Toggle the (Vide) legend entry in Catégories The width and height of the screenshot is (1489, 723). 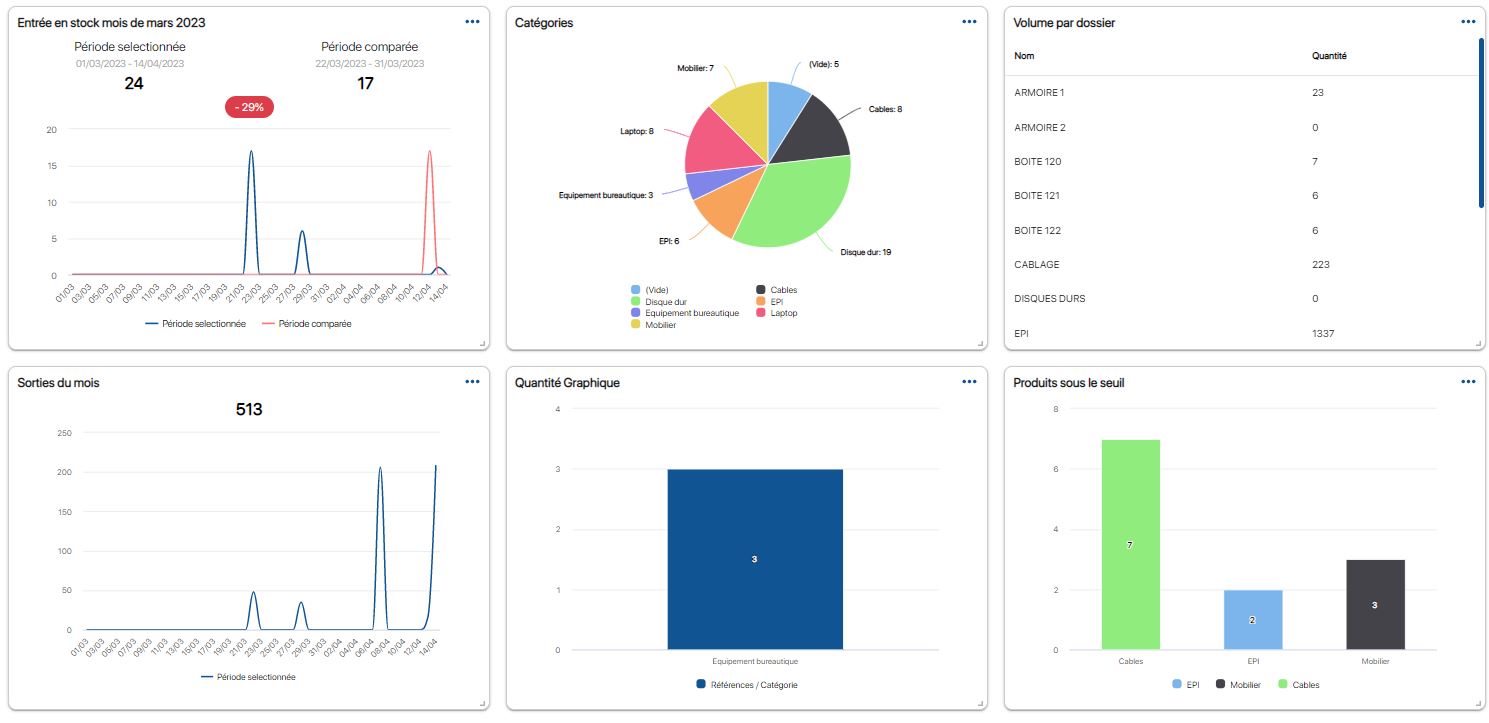coord(650,290)
